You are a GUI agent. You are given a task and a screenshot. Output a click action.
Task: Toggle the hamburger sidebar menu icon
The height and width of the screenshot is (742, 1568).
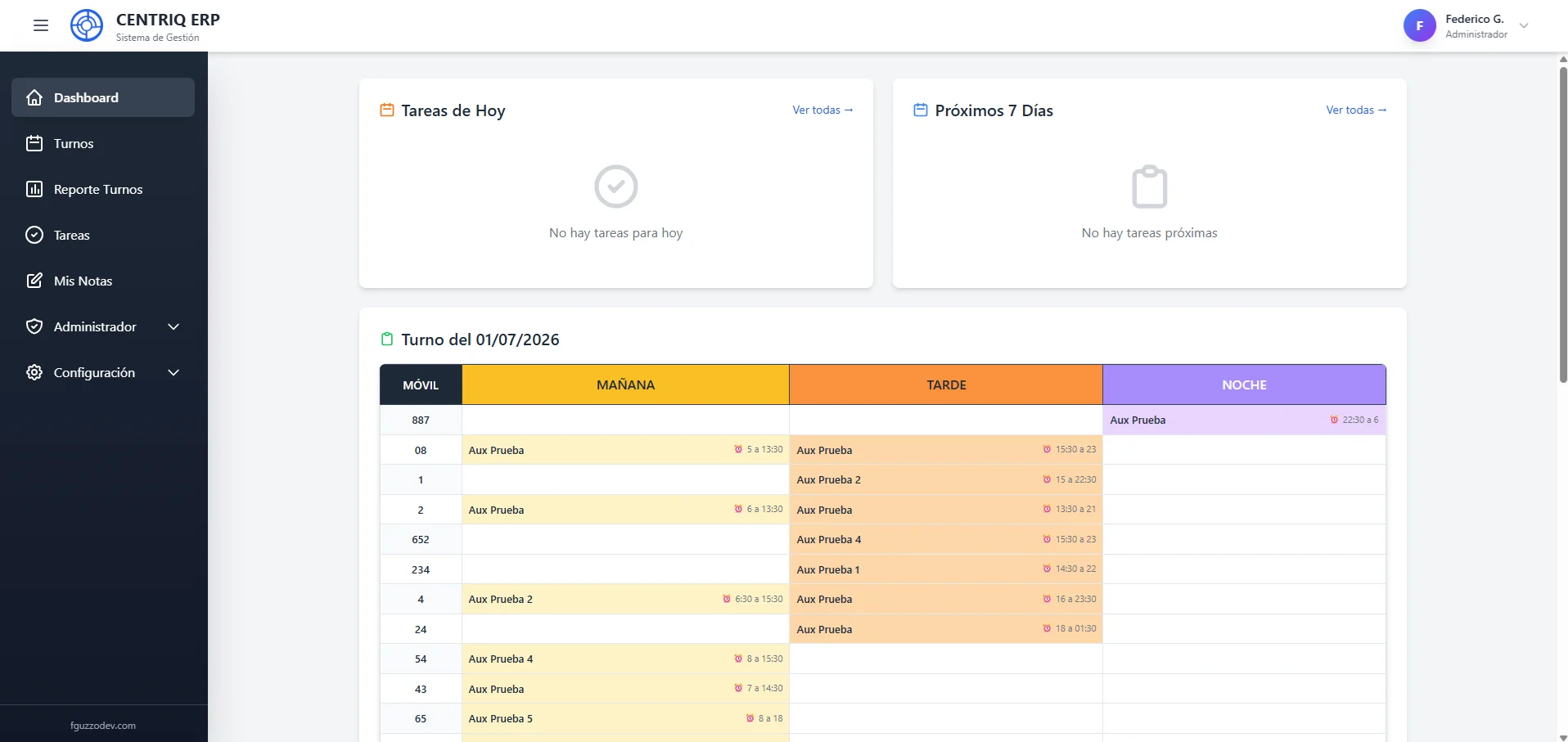click(x=41, y=25)
